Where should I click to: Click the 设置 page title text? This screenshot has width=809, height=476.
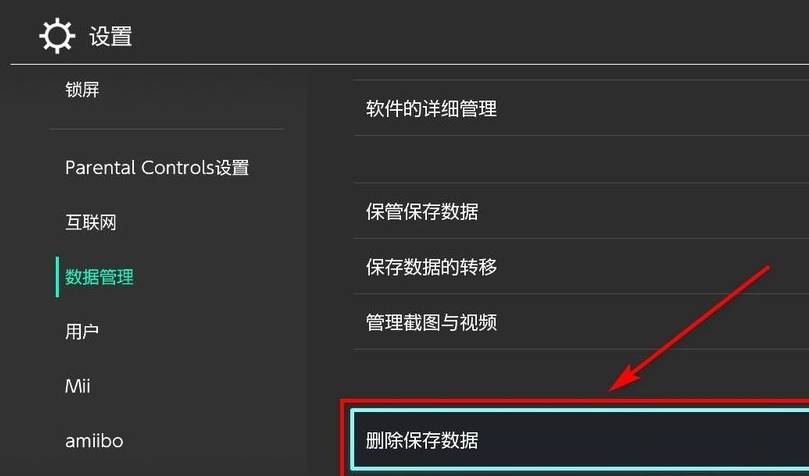(110, 37)
